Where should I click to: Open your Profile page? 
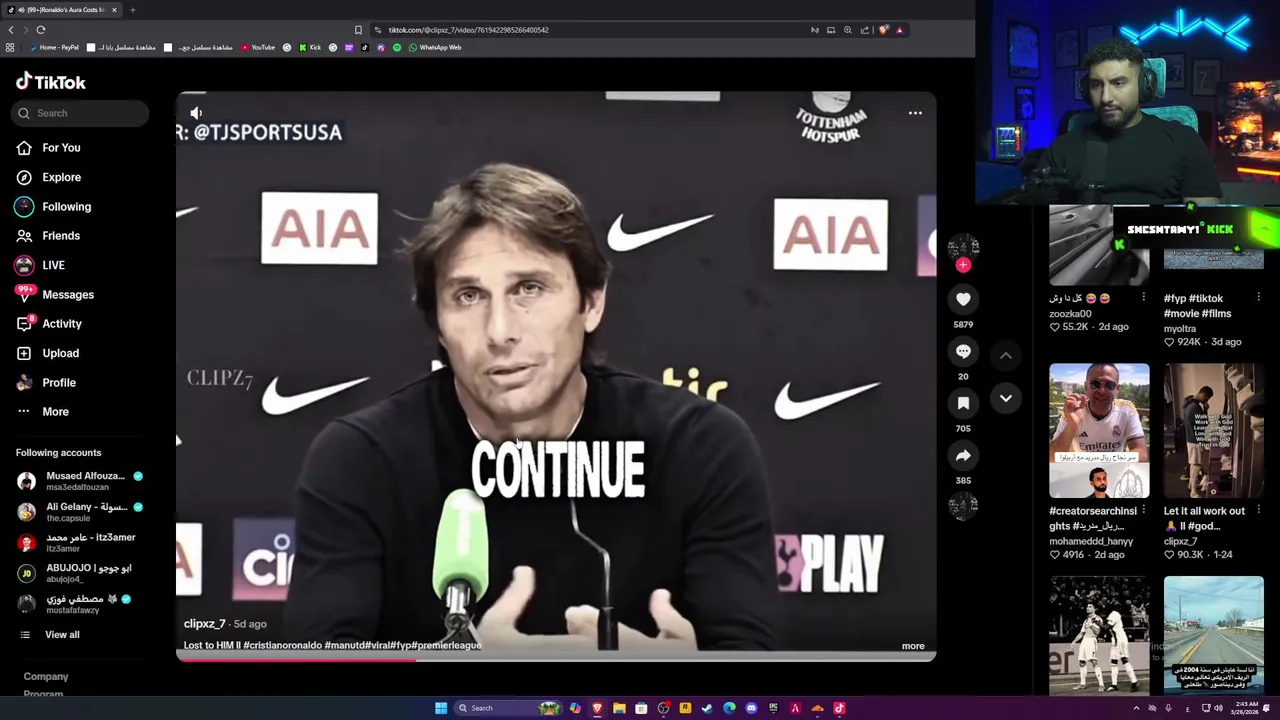tap(58, 383)
